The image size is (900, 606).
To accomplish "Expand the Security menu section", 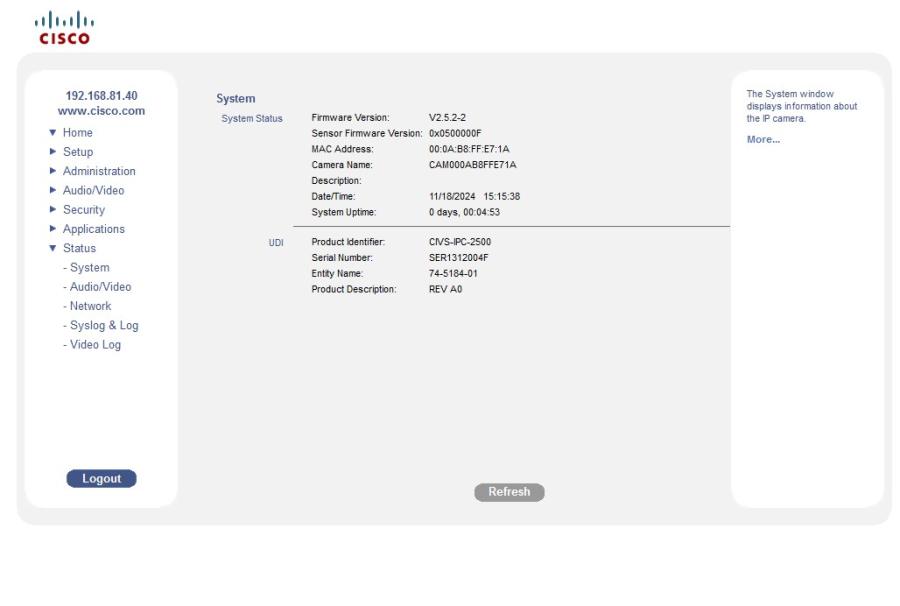I will tap(83, 209).
